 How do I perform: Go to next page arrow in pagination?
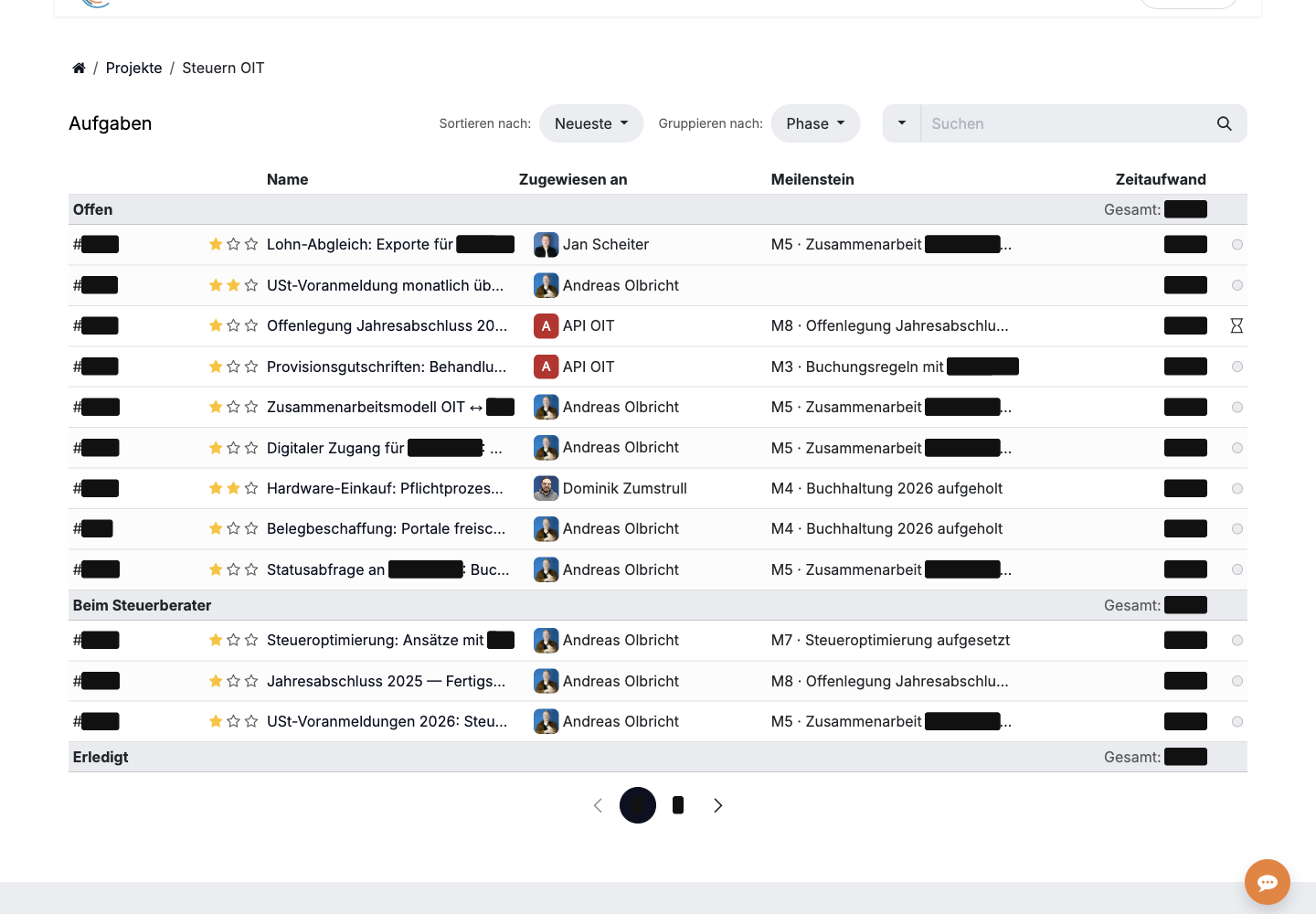pos(718,805)
